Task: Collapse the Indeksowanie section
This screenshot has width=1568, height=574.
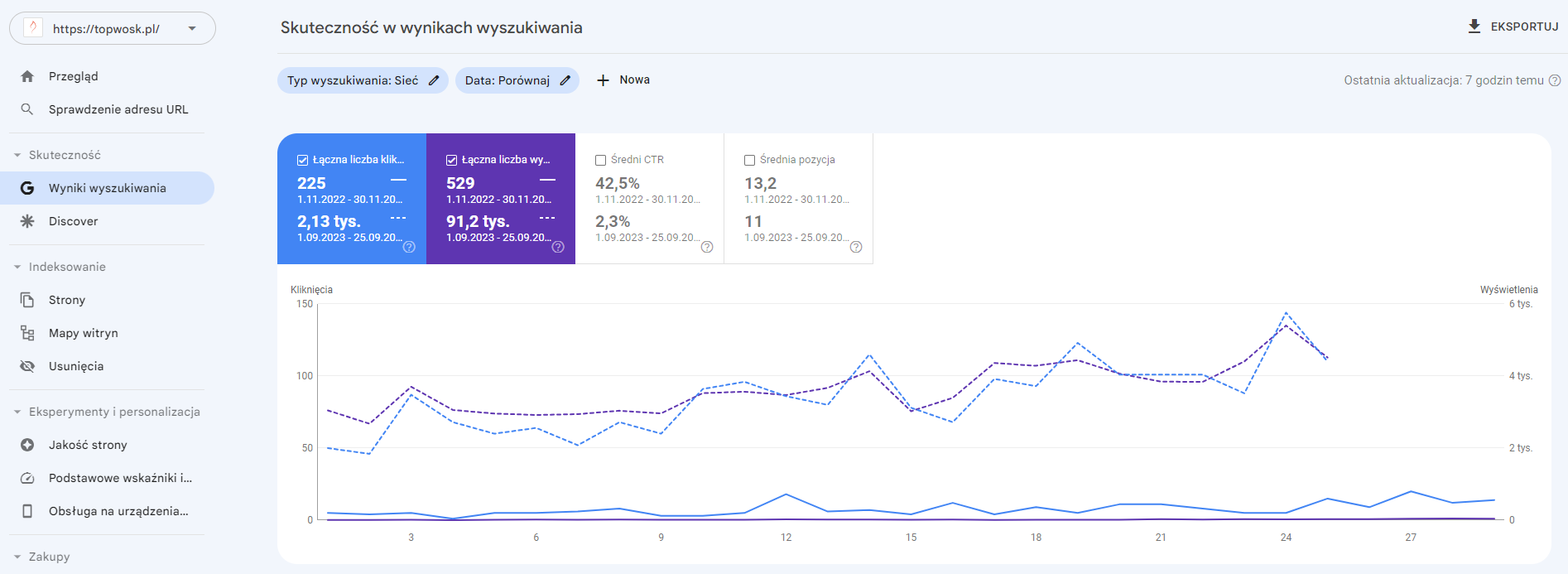Action: point(17,267)
